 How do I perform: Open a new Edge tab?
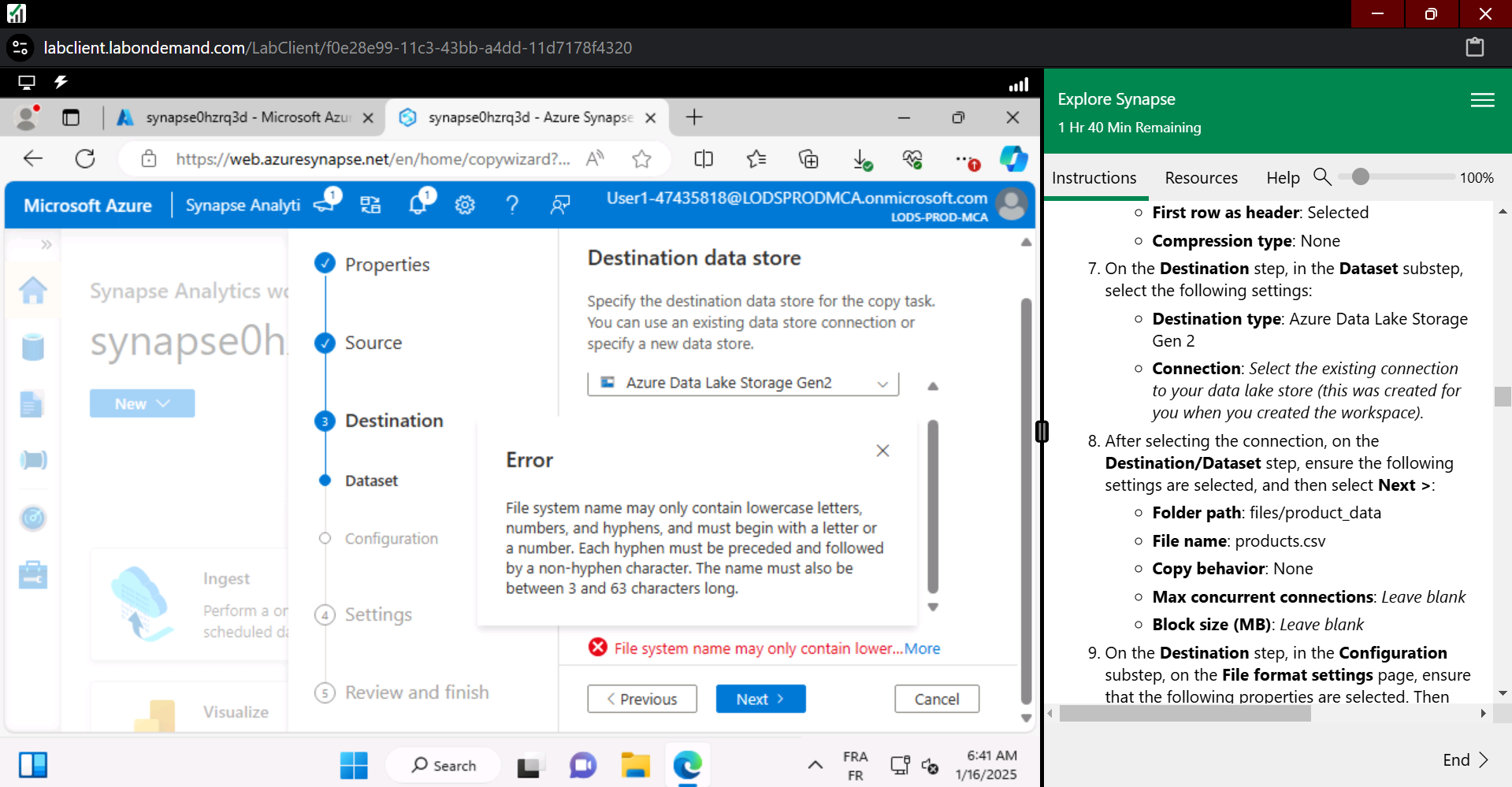point(694,117)
